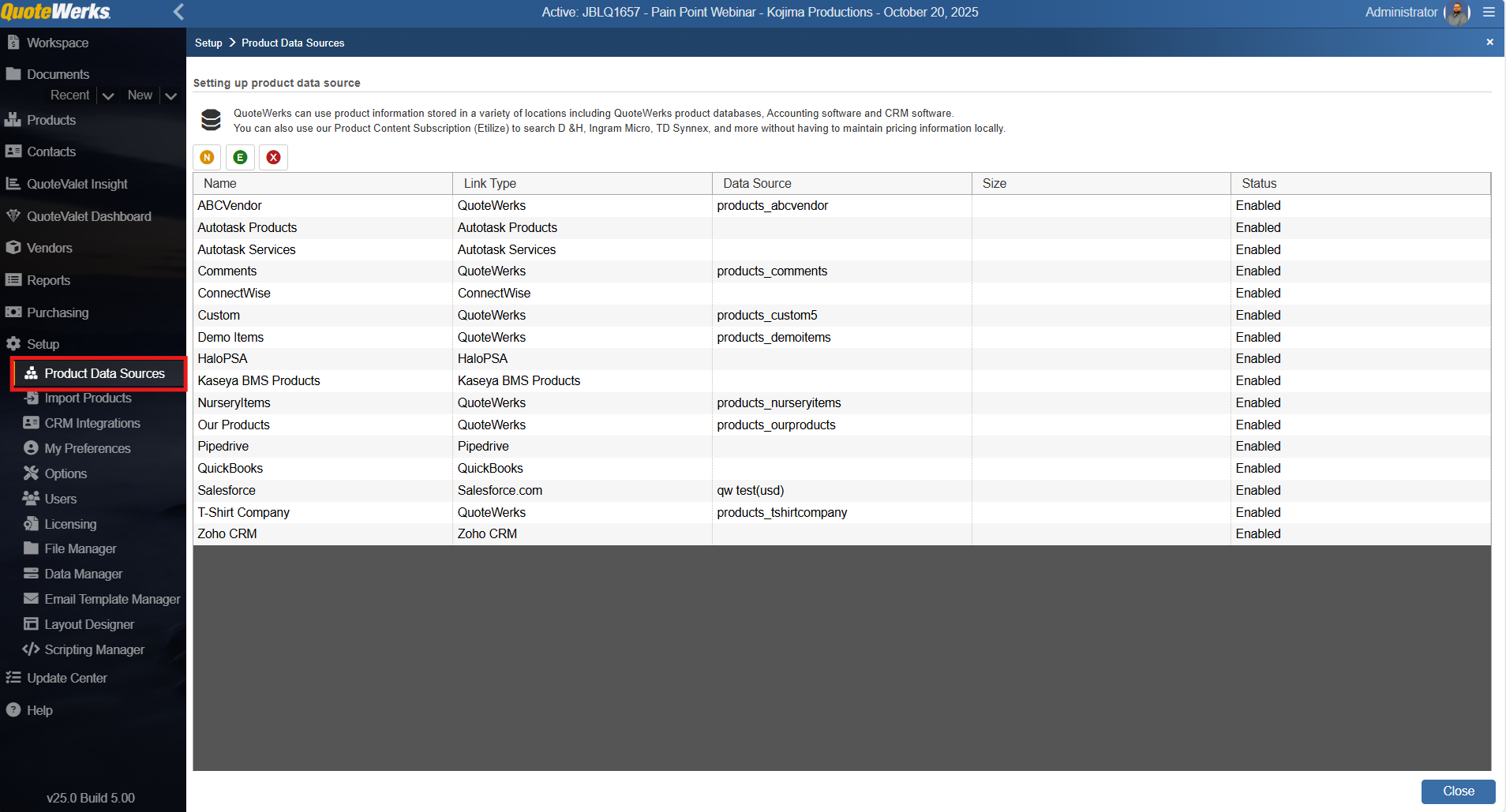The height and width of the screenshot is (812, 1506).
Task: Click the orange N new data source icon
Action: tap(207, 157)
